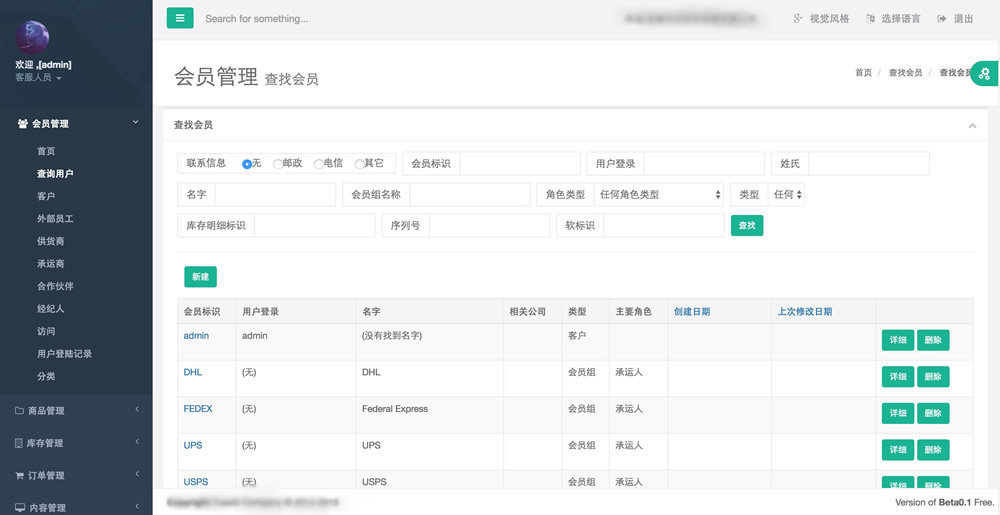Viewport: 1000px width, 515px height.
Task: Click 详细 for the FEDEX row
Action: [898, 414]
